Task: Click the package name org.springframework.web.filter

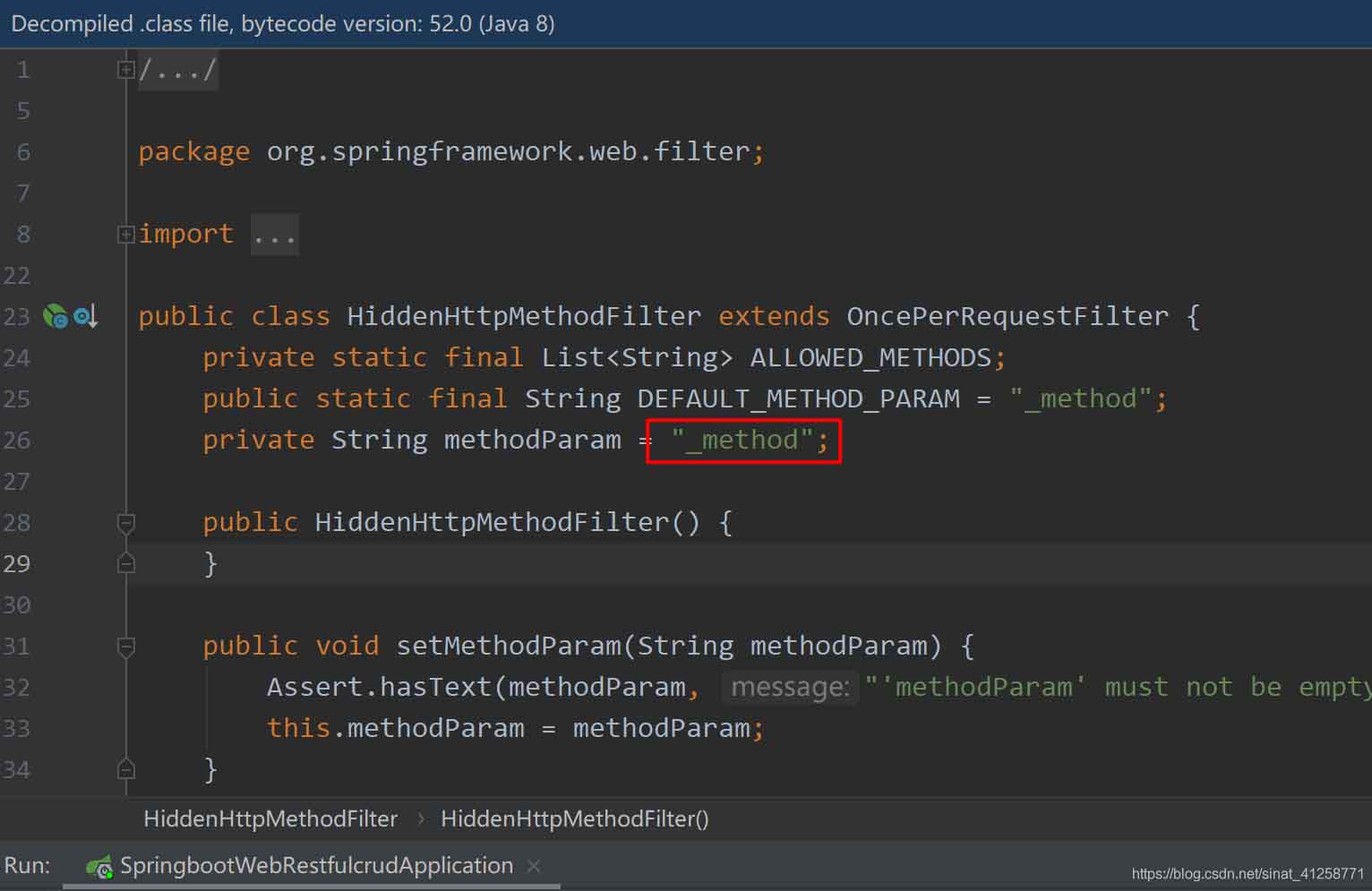Action: pos(508,151)
